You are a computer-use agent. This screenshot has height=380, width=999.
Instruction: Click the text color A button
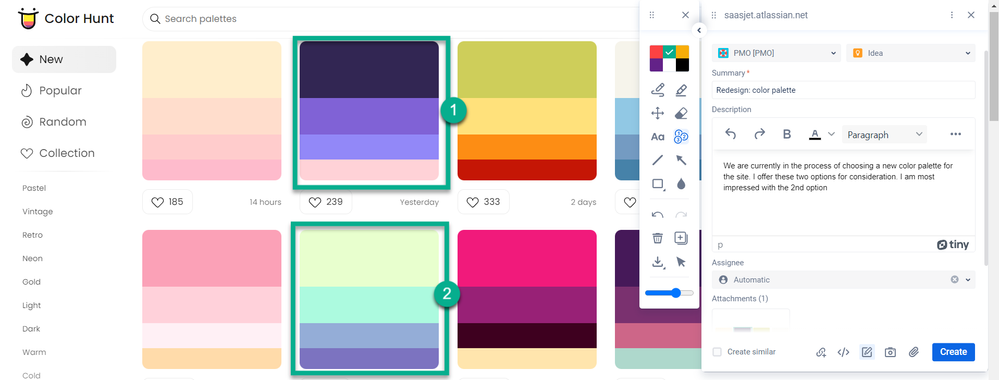[x=814, y=134]
